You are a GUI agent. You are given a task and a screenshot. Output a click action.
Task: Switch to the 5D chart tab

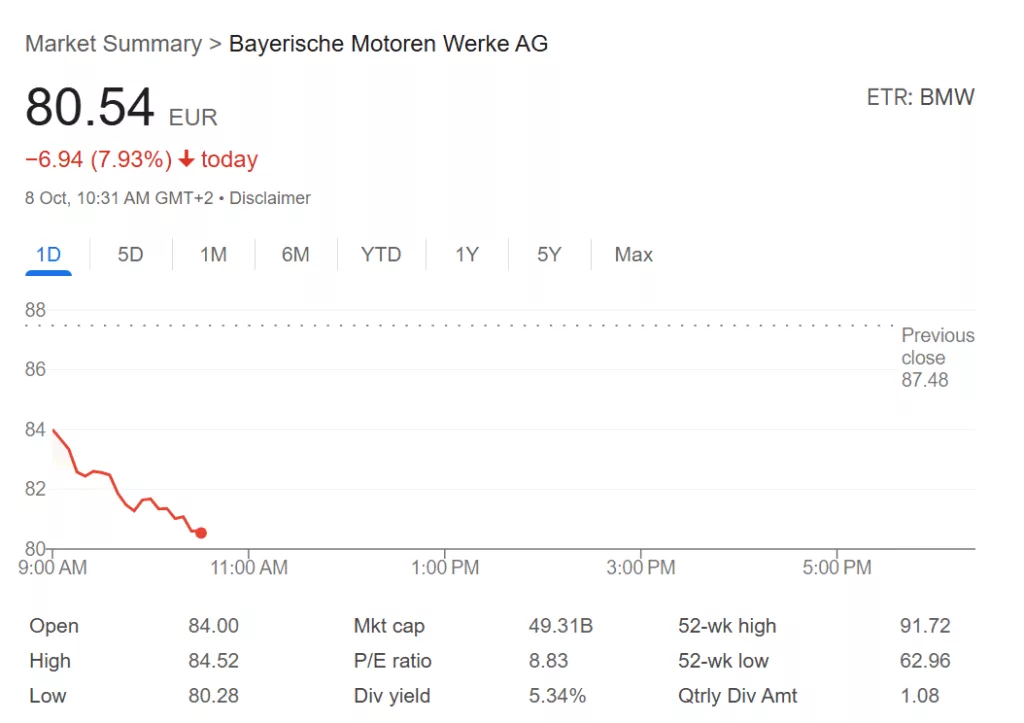(131, 255)
